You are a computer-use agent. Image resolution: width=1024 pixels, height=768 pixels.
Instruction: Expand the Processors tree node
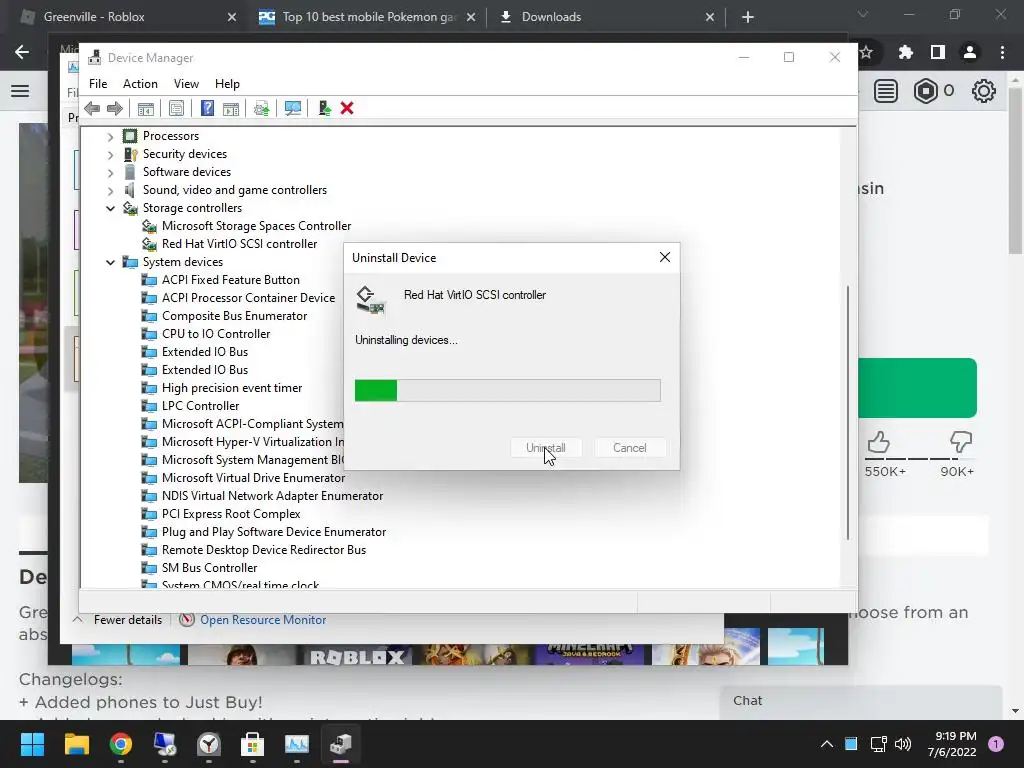[110, 136]
